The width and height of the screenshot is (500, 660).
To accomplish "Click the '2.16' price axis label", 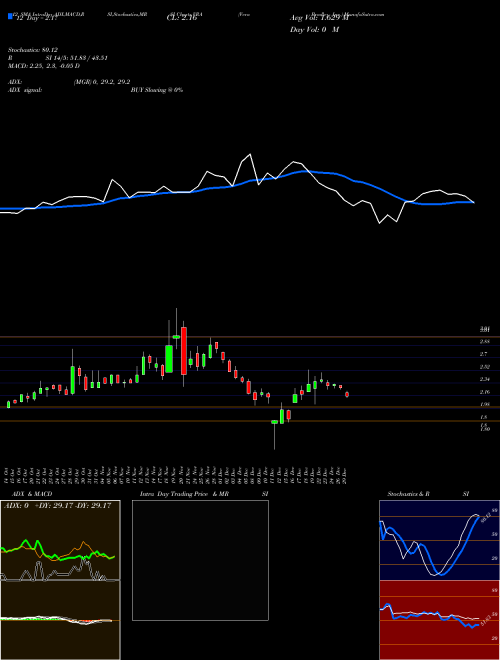I will click(x=485, y=392).
